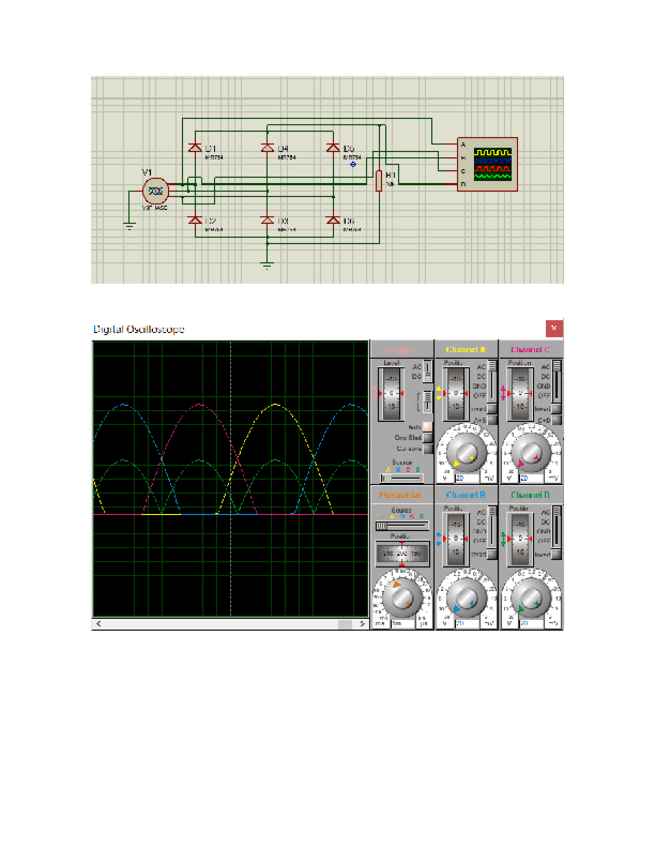Select diode D1 in the schematic
Screen dimensions: 655x848
tap(195, 147)
